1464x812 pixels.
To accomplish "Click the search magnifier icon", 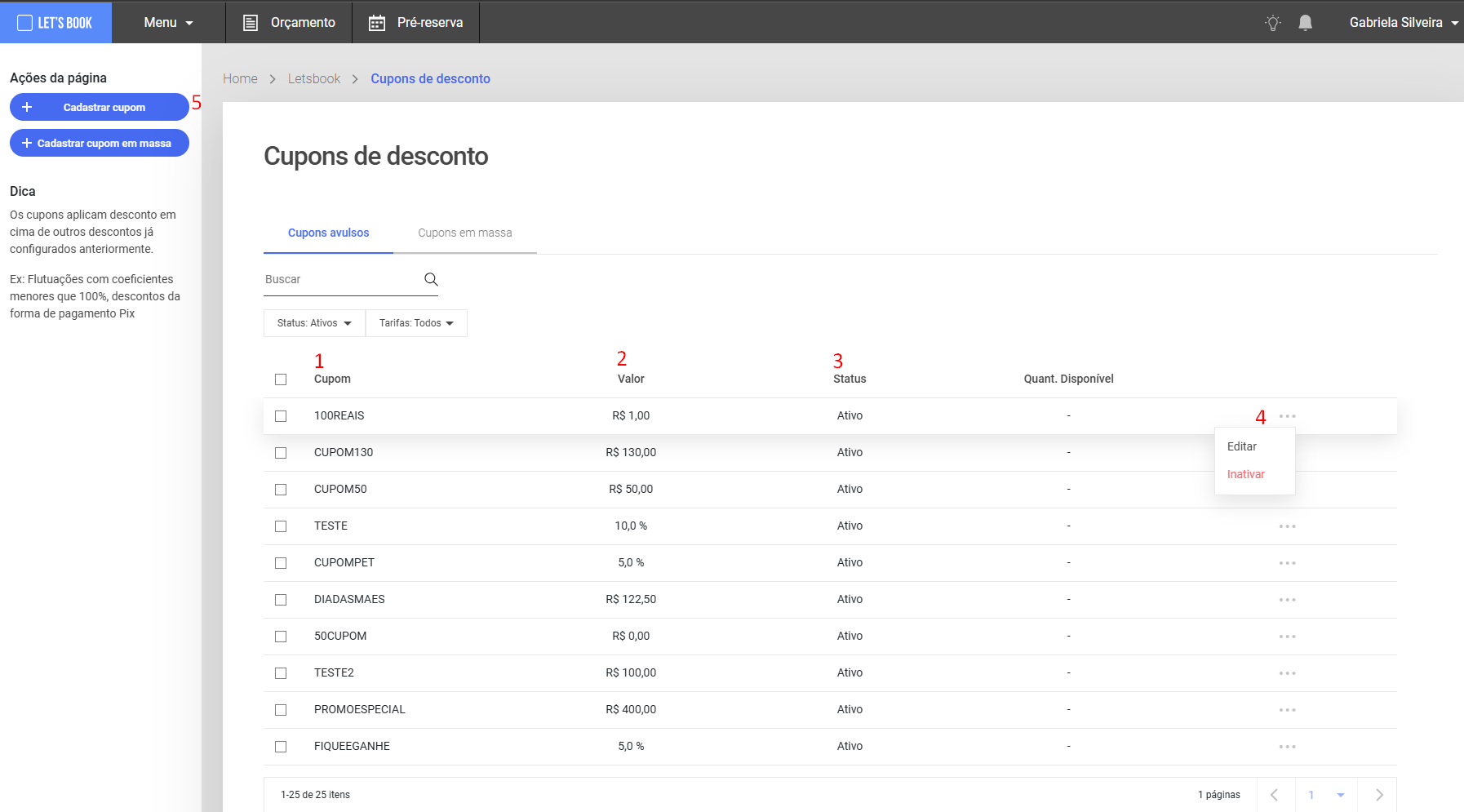I will (431, 279).
